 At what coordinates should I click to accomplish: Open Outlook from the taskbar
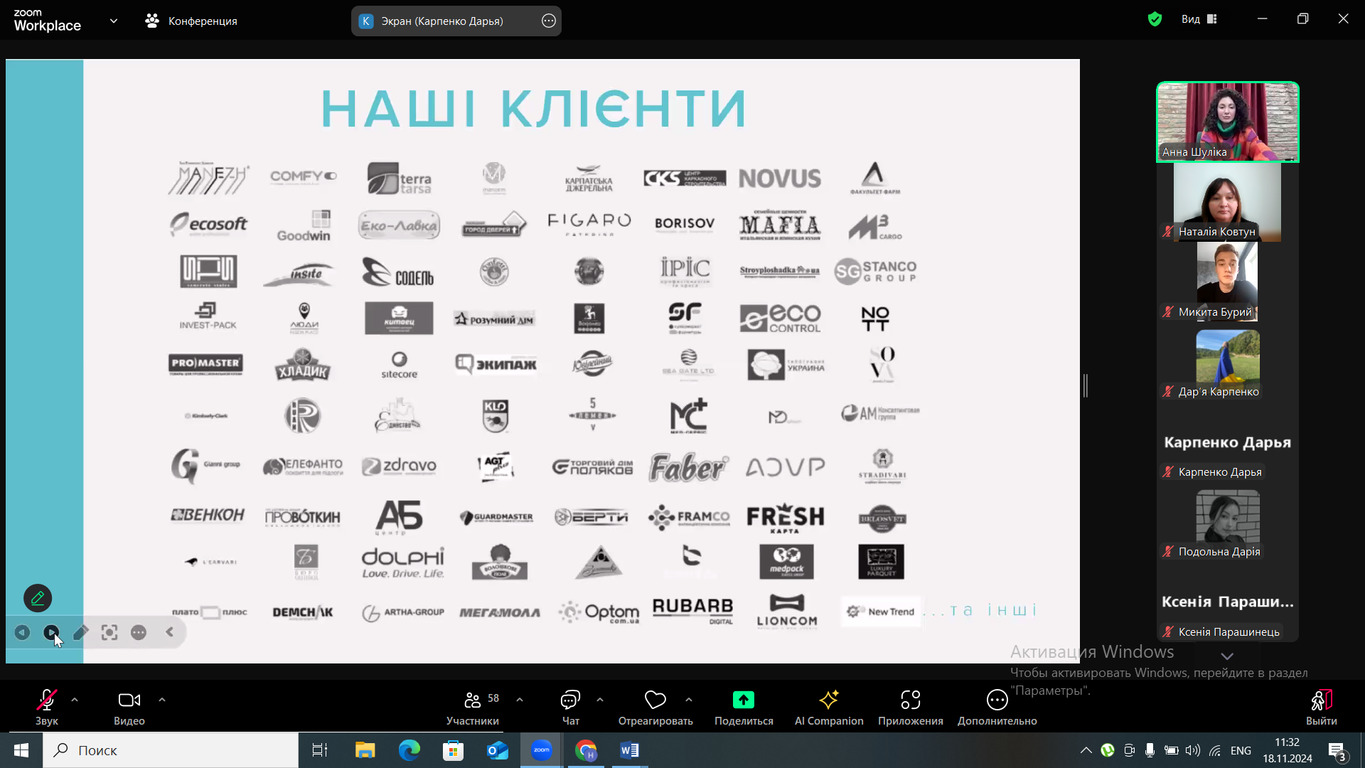click(x=497, y=750)
